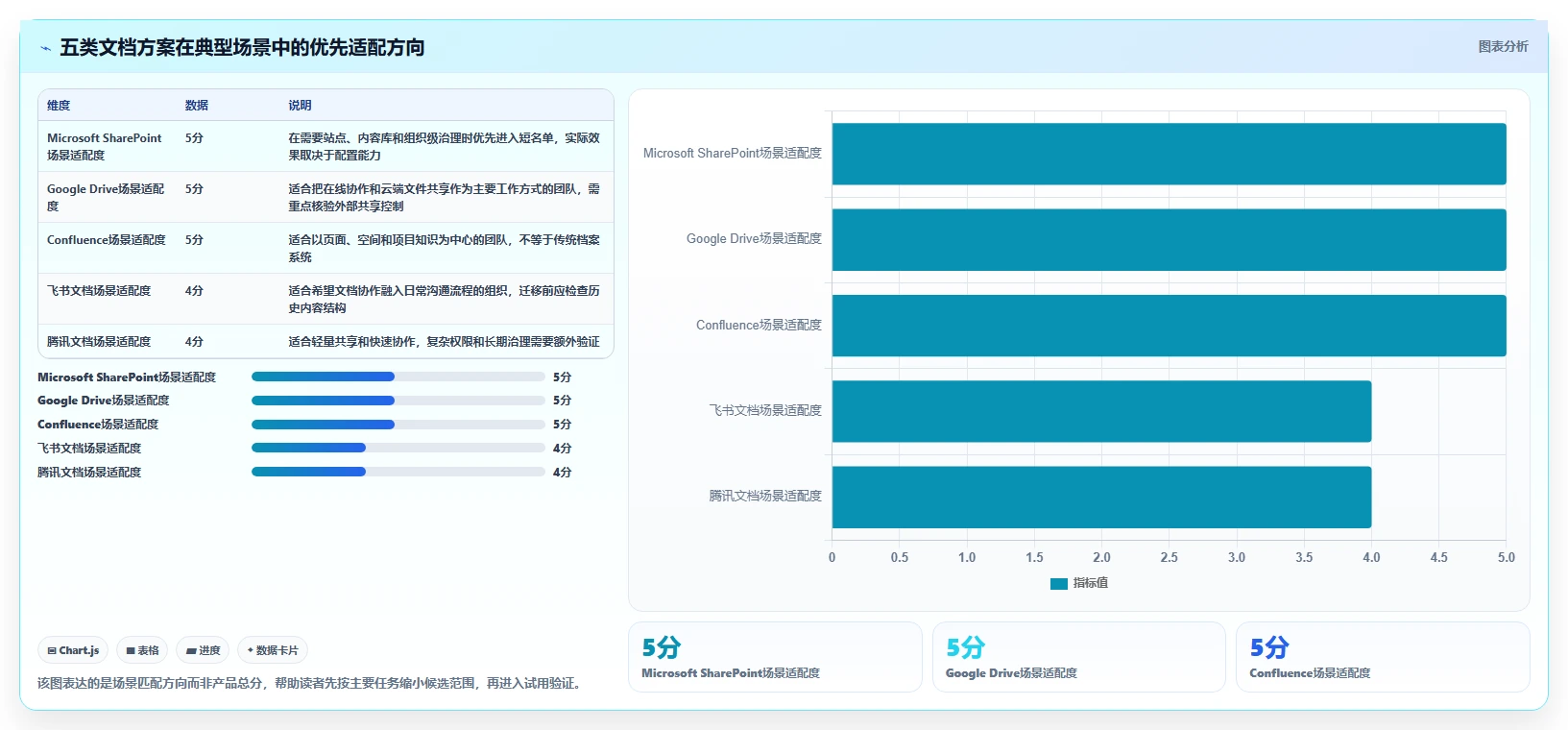
Task: Click the 5.0 tick on the x-axis
Action: 1506,557
